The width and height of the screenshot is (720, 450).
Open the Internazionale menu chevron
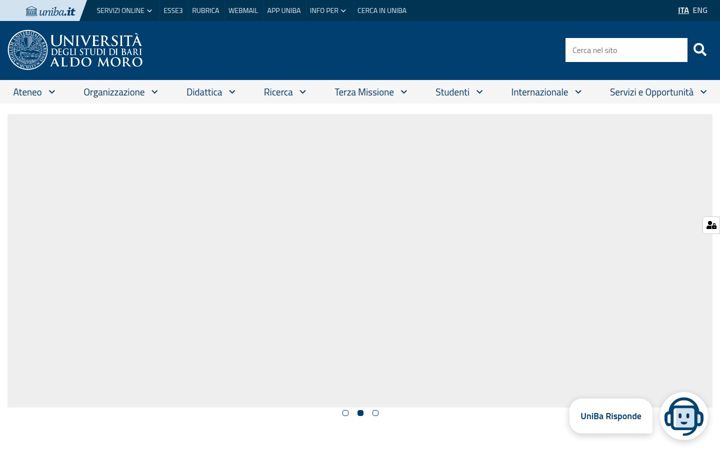(x=578, y=92)
